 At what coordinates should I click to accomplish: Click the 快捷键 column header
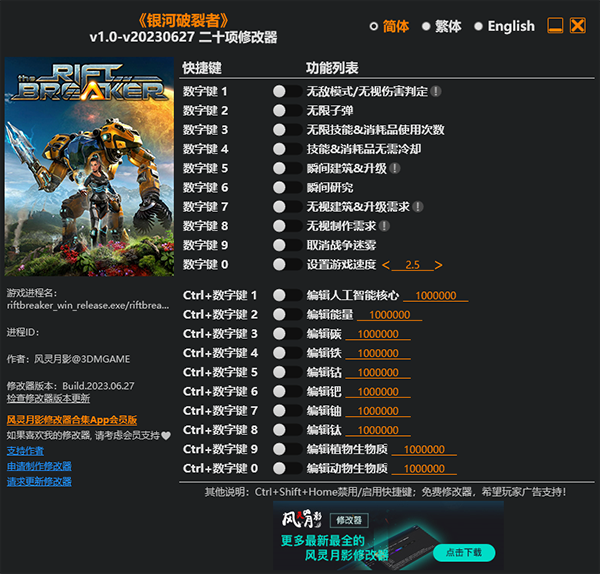pos(202,68)
